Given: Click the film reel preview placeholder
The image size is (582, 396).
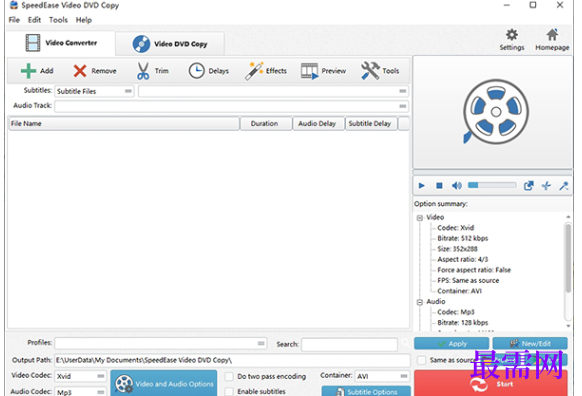Looking at the screenshot, I should tap(496, 111).
